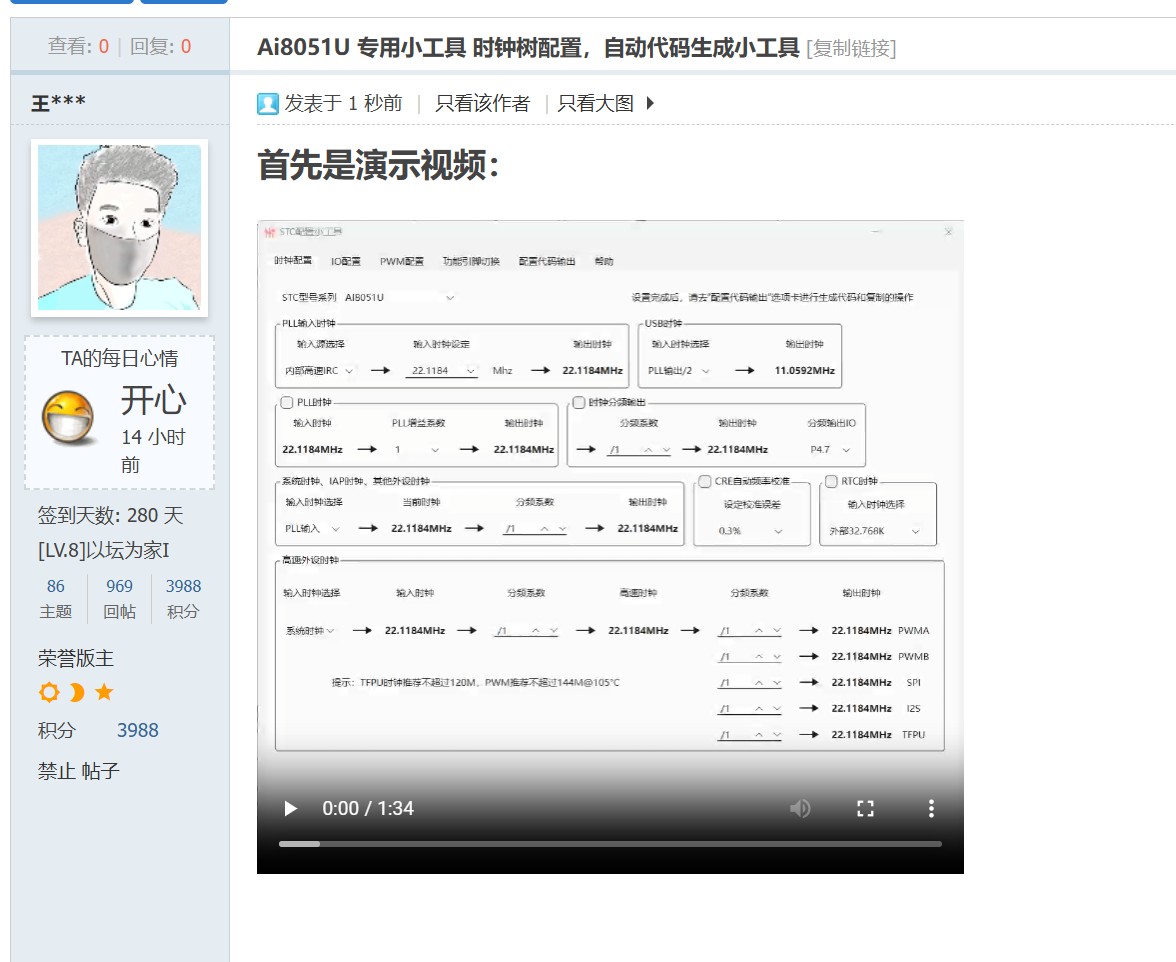Image resolution: width=1176 pixels, height=962 pixels.
Task: Open profile of user 王***
Action: (x=58, y=102)
